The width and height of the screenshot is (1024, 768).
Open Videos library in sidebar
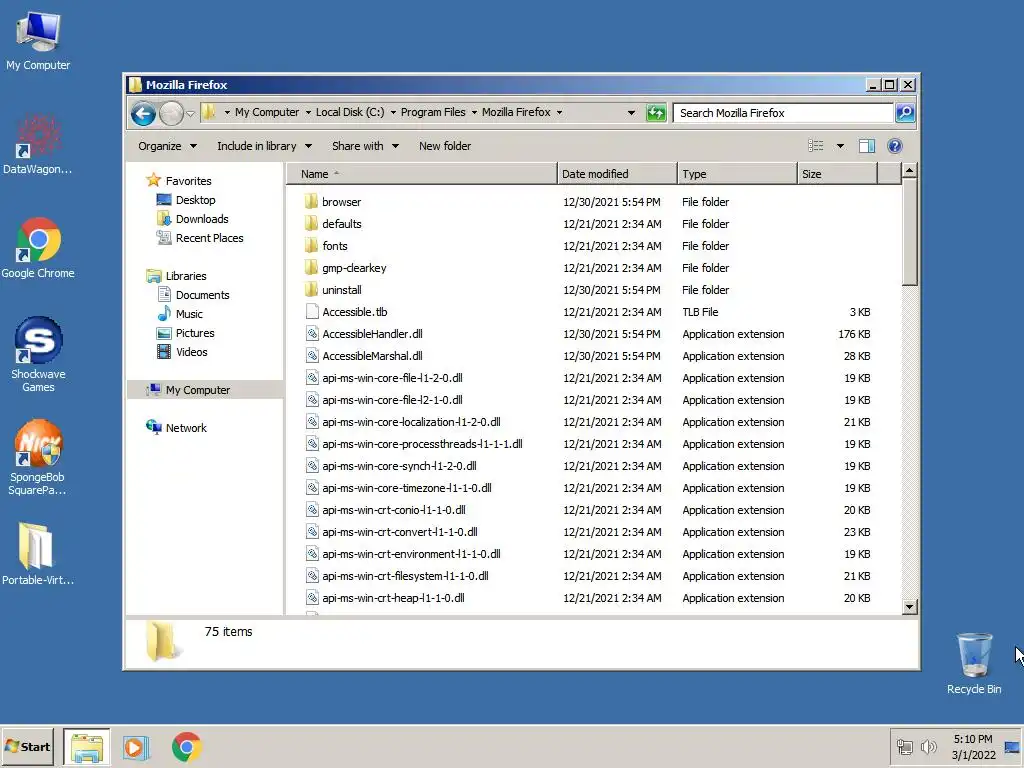pos(191,352)
